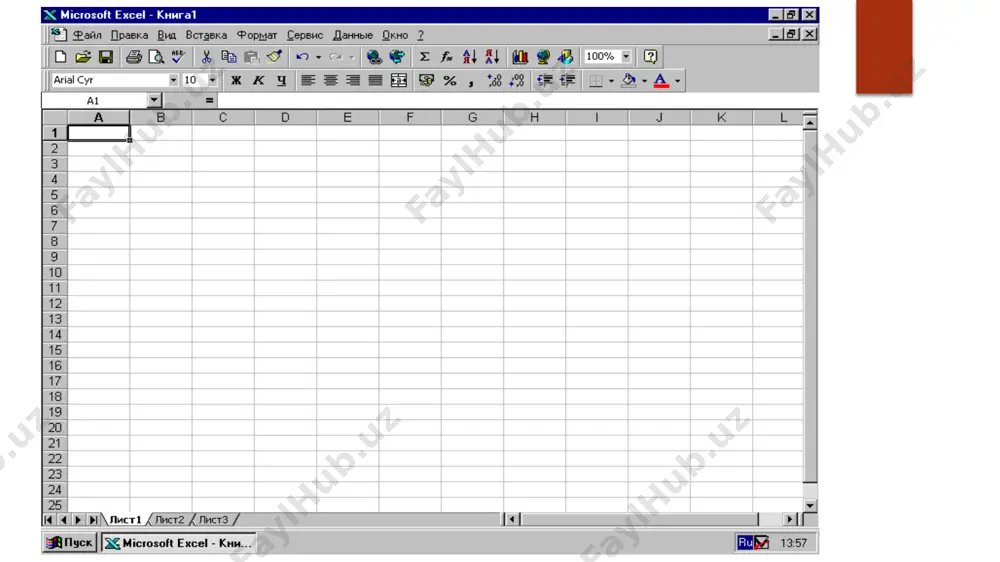Open the Формат menu
This screenshot has height=562, width=1000.
click(257, 35)
